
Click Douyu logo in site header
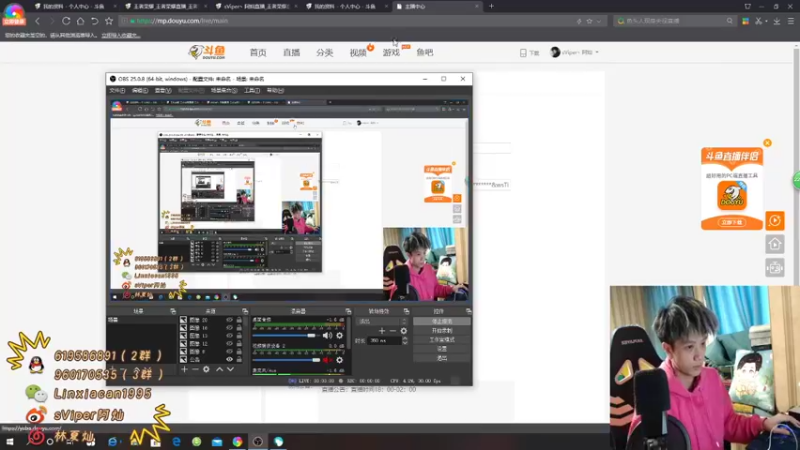click(x=207, y=52)
